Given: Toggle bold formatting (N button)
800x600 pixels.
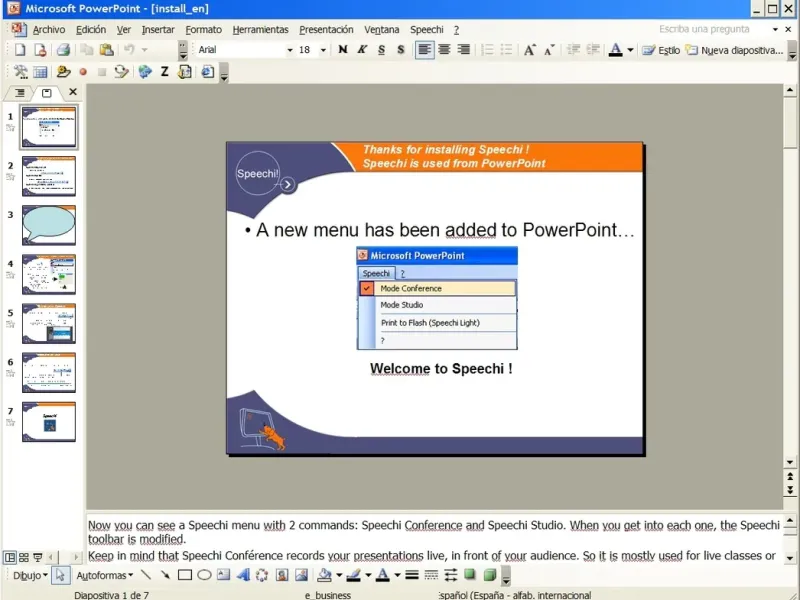Looking at the screenshot, I should point(343,49).
